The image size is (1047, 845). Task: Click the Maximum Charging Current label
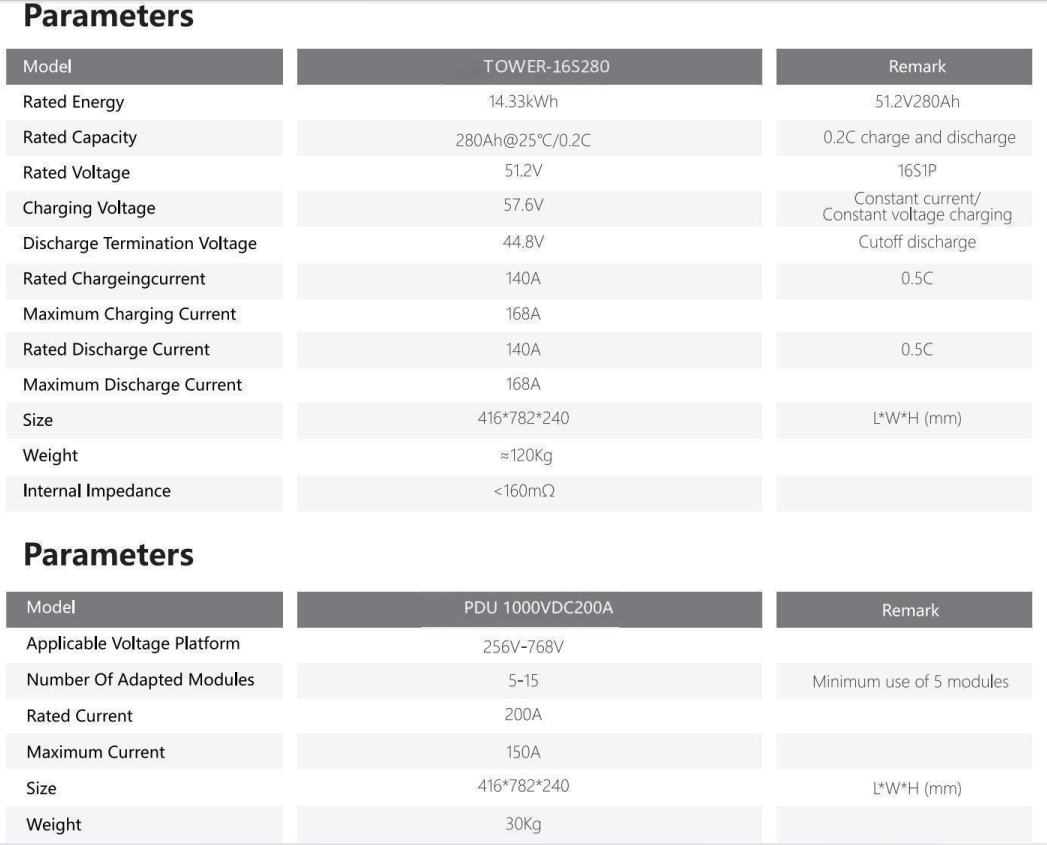(130, 314)
